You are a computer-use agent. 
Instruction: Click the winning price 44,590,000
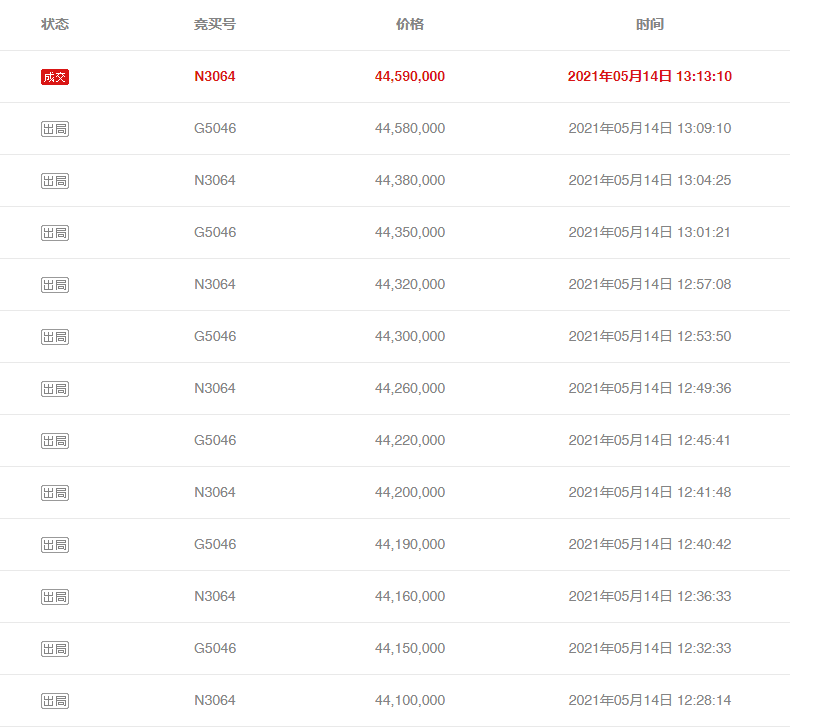click(x=410, y=76)
